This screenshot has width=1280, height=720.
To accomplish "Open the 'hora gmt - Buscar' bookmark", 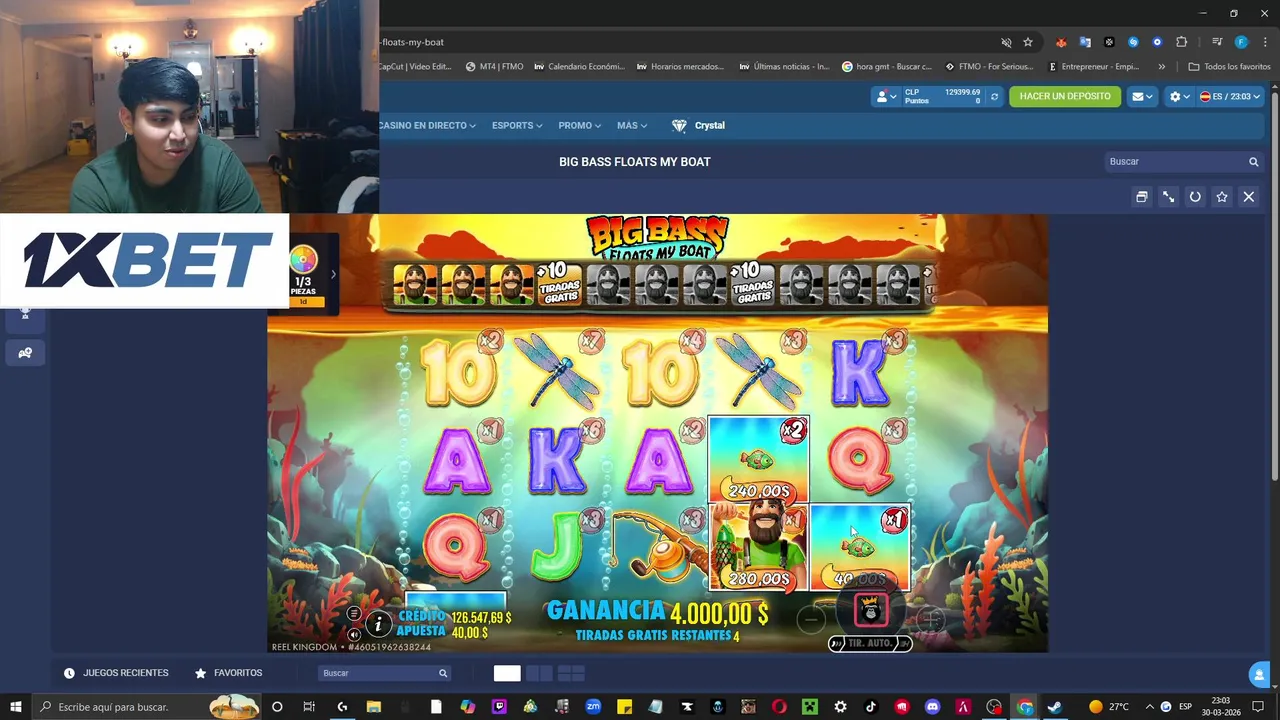I will pyautogui.click(x=887, y=67).
